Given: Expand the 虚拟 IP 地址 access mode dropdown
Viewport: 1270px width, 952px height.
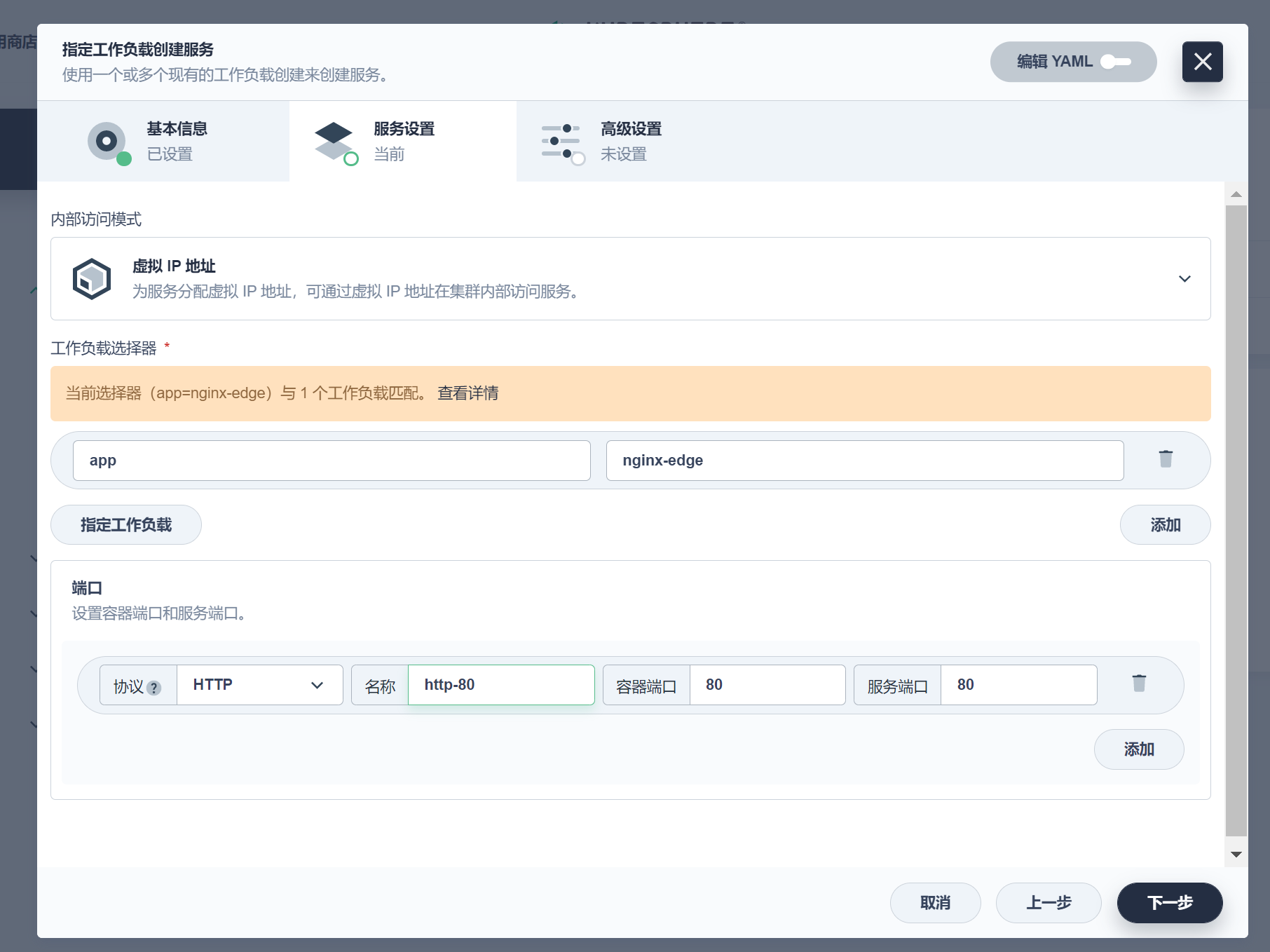Looking at the screenshot, I should [1184, 279].
